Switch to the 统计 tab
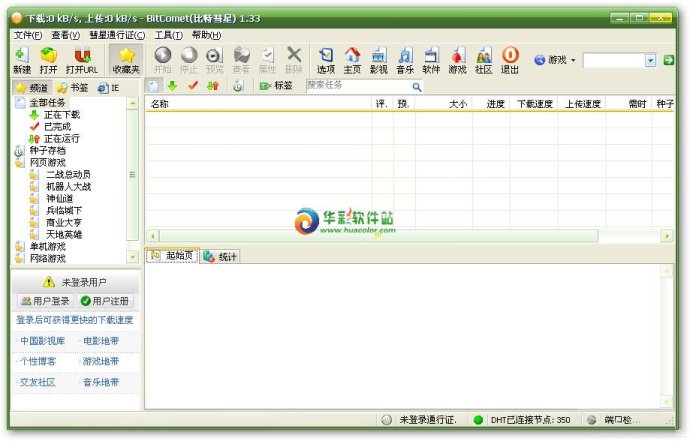690x441 pixels. [220, 257]
